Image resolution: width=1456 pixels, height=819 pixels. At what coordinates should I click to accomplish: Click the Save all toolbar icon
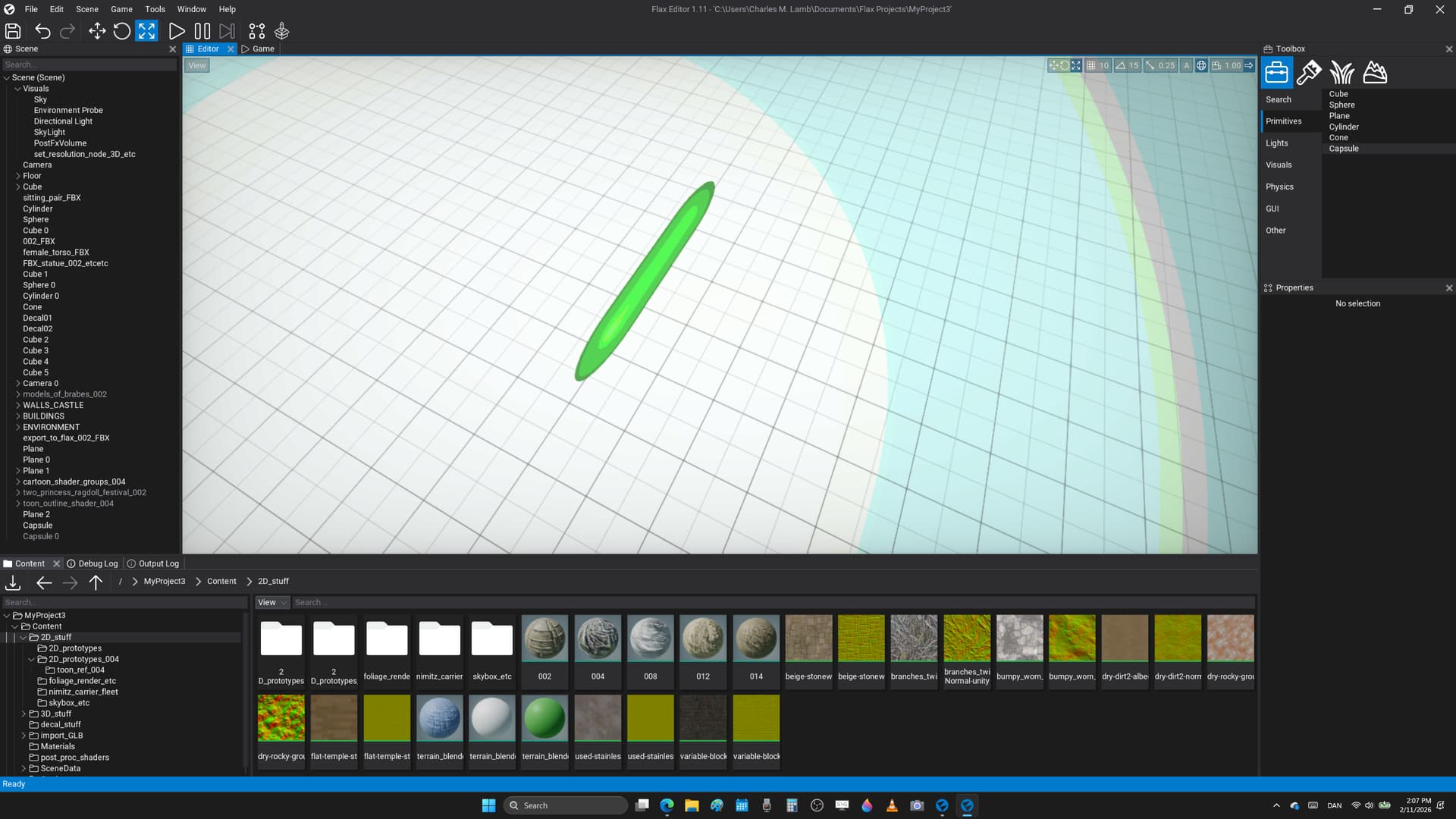coord(13,31)
